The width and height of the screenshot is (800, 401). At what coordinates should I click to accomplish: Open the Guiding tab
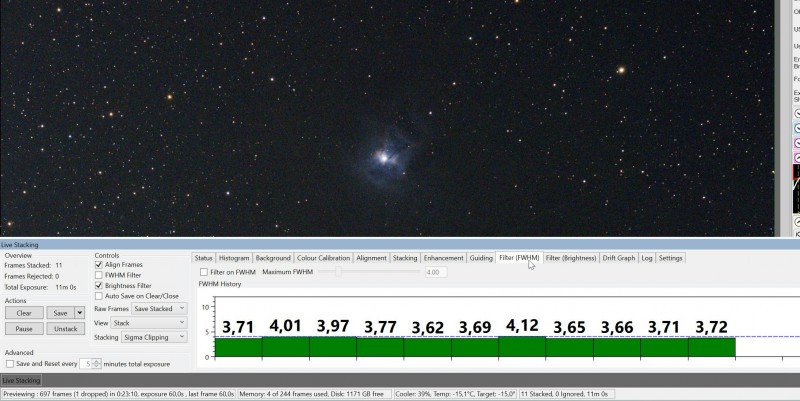481,258
